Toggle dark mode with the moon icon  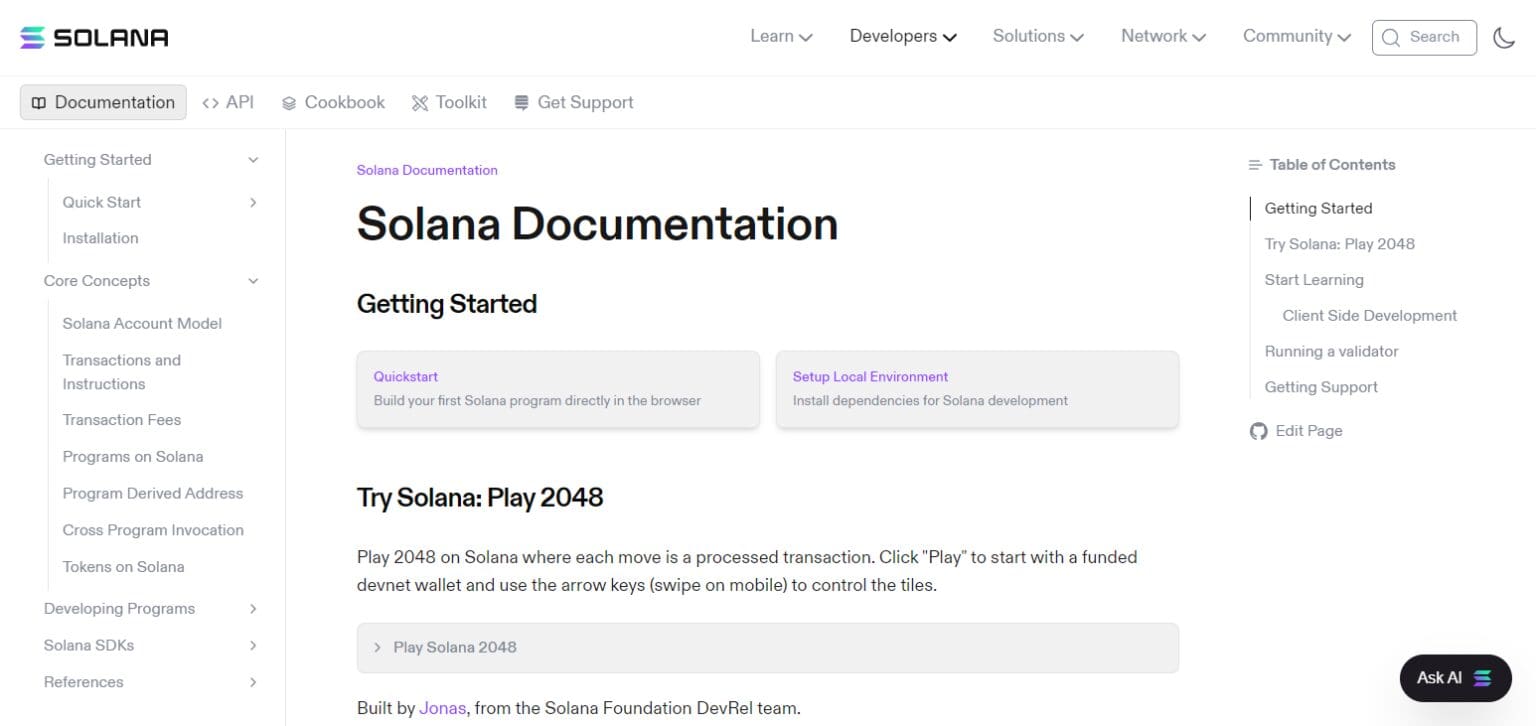(x=1504, y=37)
